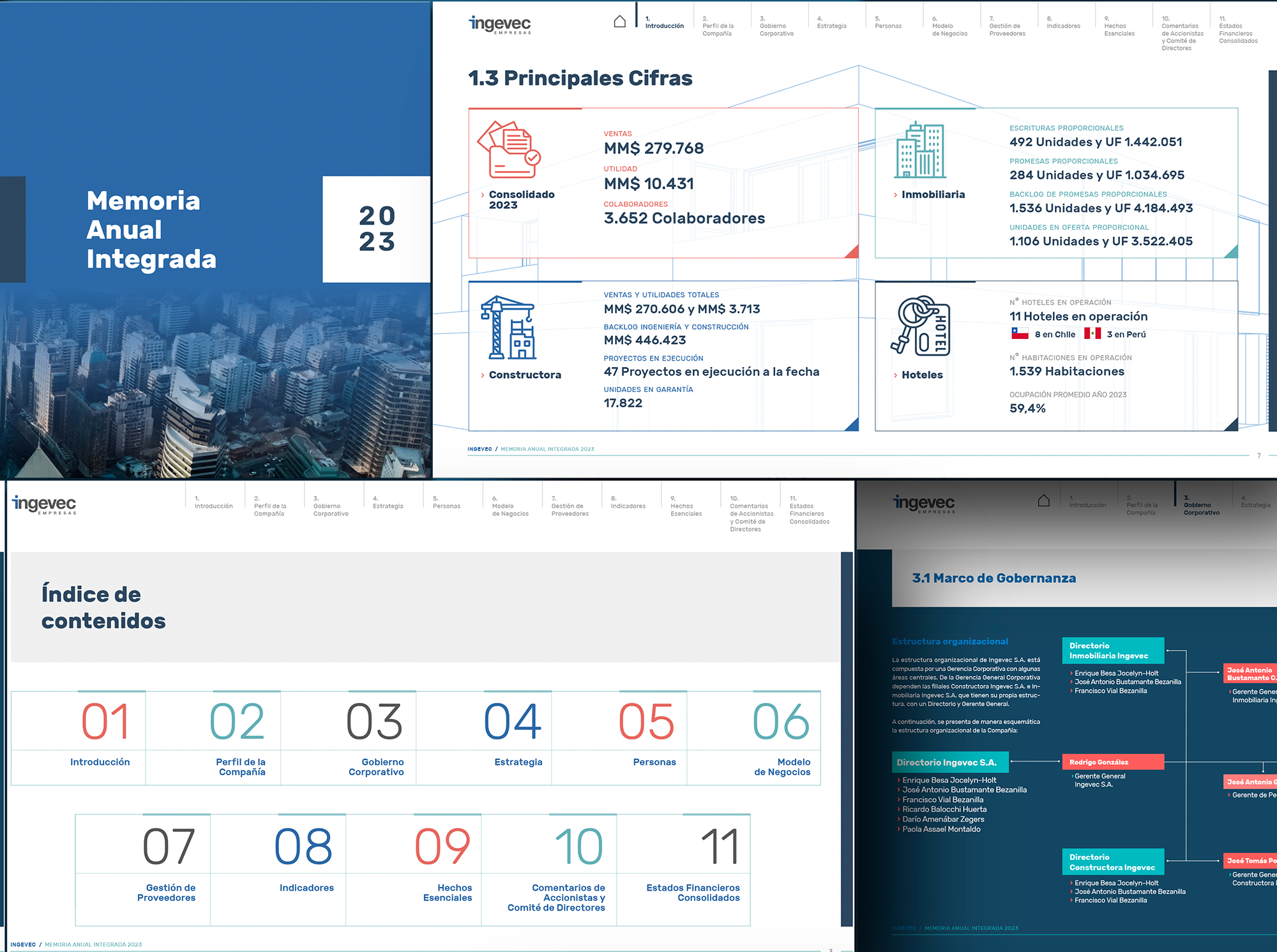Open 8. Indicadores tab on index page

point(628,502)
